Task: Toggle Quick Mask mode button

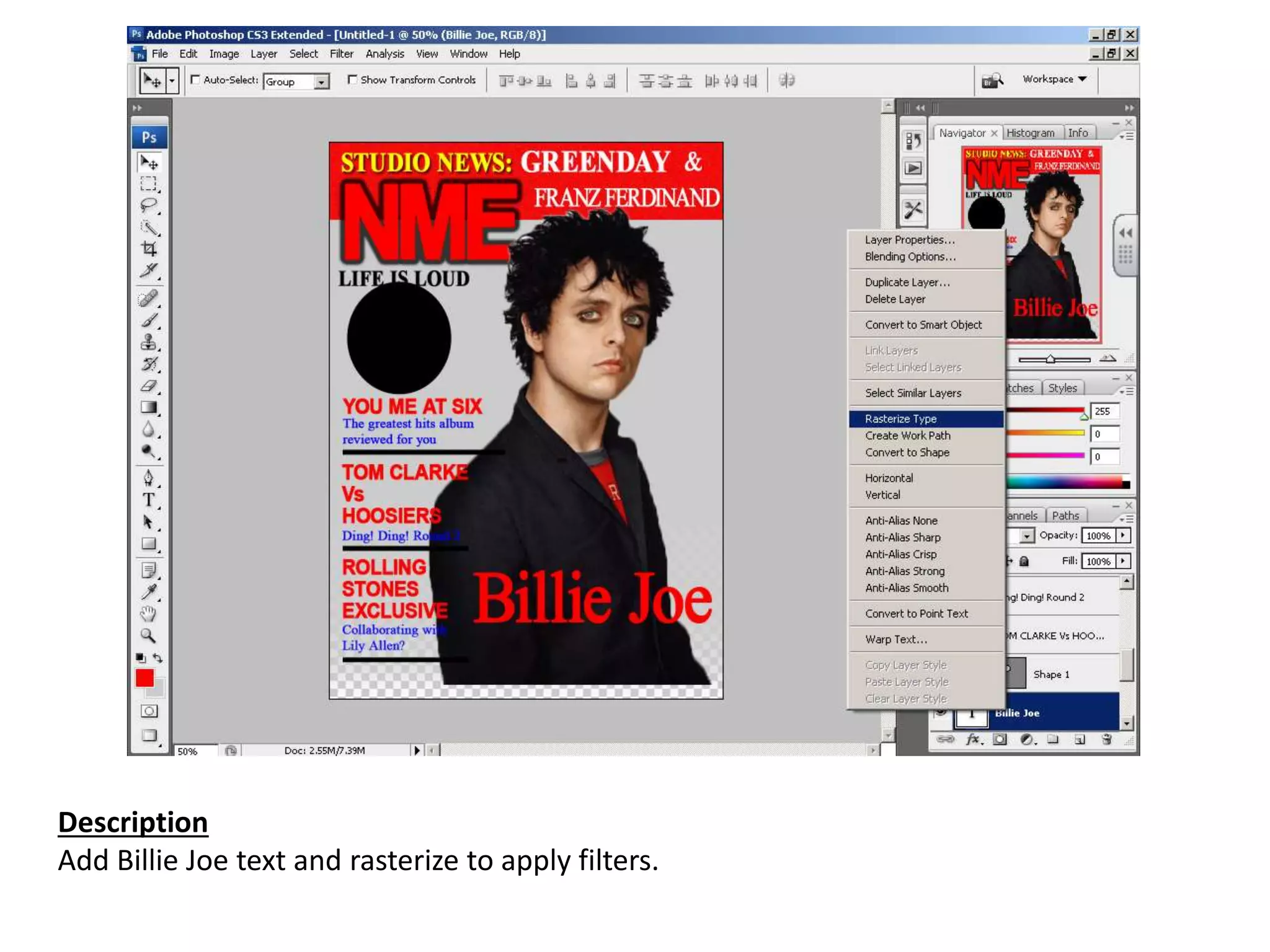Action: click(149, 711)
